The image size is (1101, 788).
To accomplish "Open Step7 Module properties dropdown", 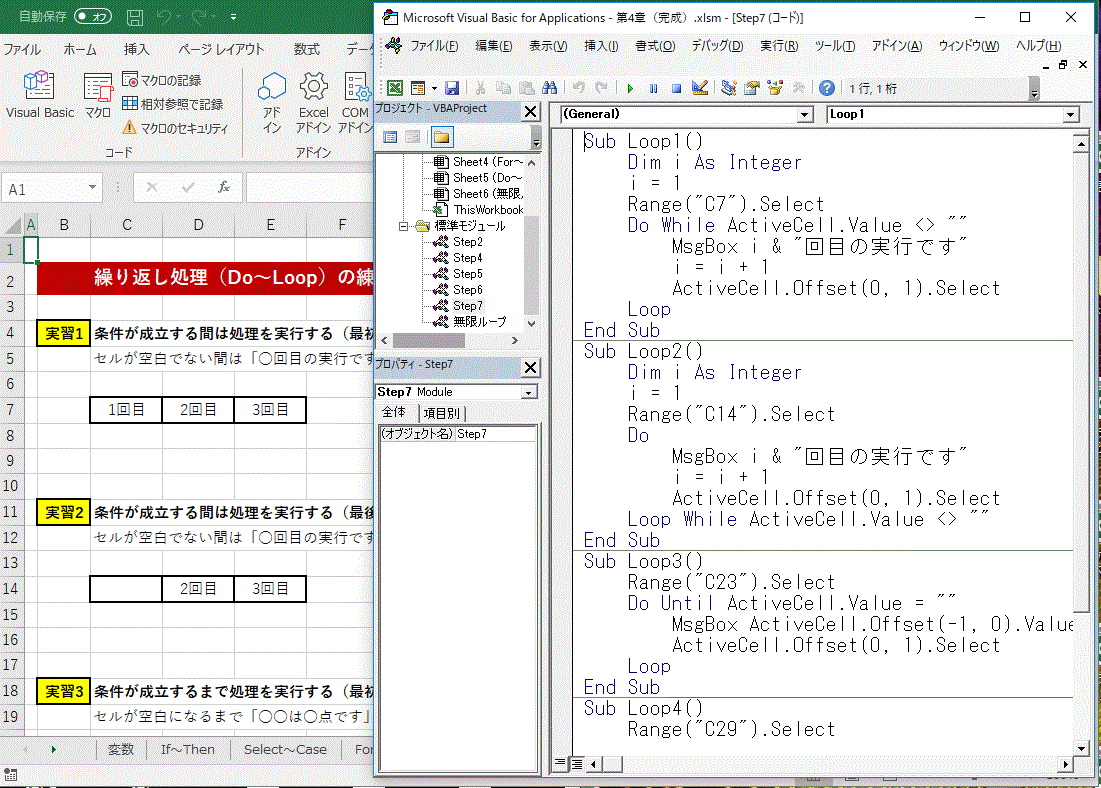I will point(529,393).
